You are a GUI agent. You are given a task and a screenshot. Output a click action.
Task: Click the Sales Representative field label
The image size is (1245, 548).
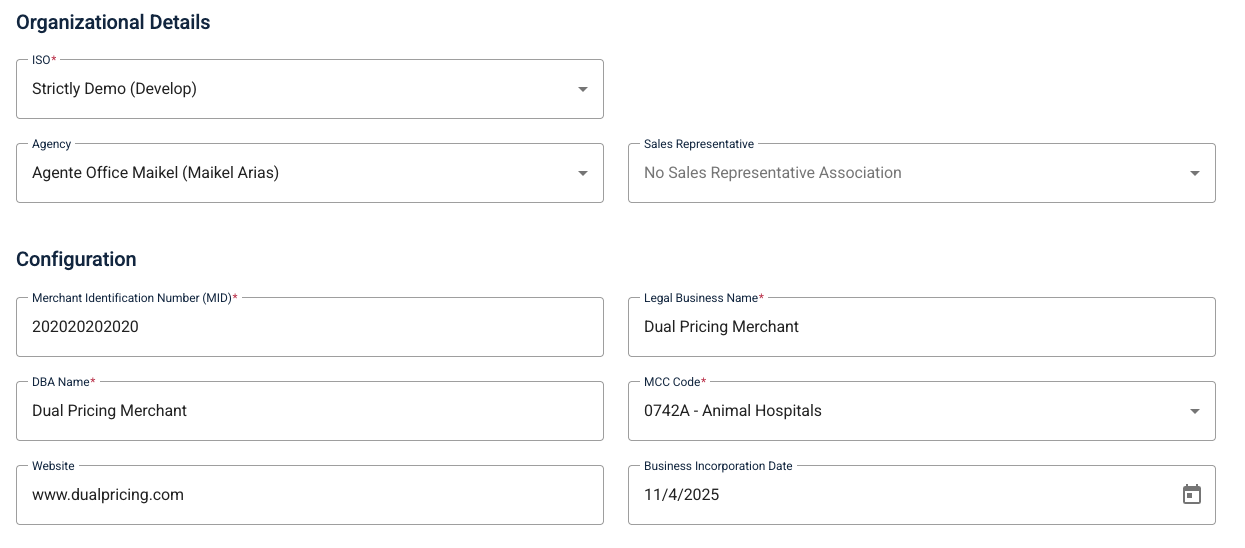pyautogui.click(x=699, y=144)
